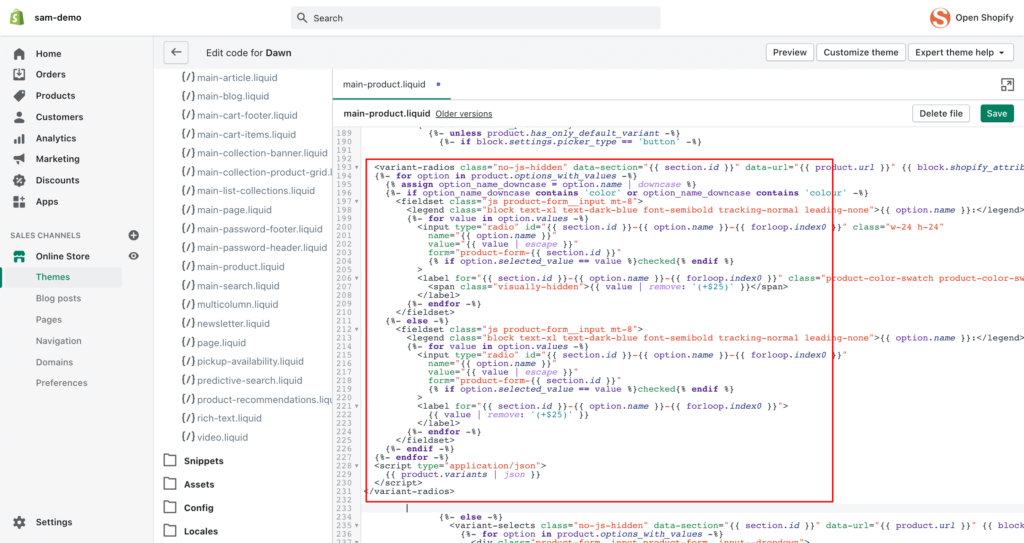Open Pages in the sidebar
Image resolution: width=1024 pixels, height=543 pixels.
pyautogui.click(x=49, y=320)
